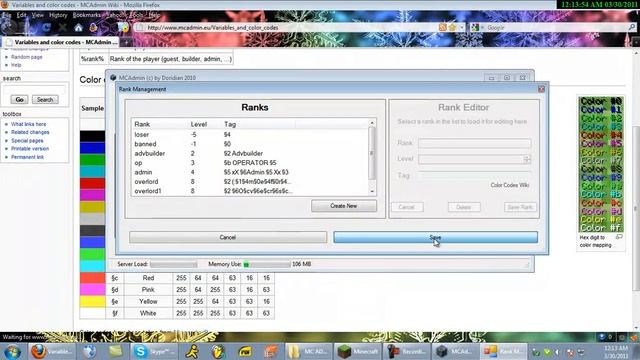640x360 pixels.
Task: Open the Help menu
Action: pyautogui.click(x=154, y=15)
